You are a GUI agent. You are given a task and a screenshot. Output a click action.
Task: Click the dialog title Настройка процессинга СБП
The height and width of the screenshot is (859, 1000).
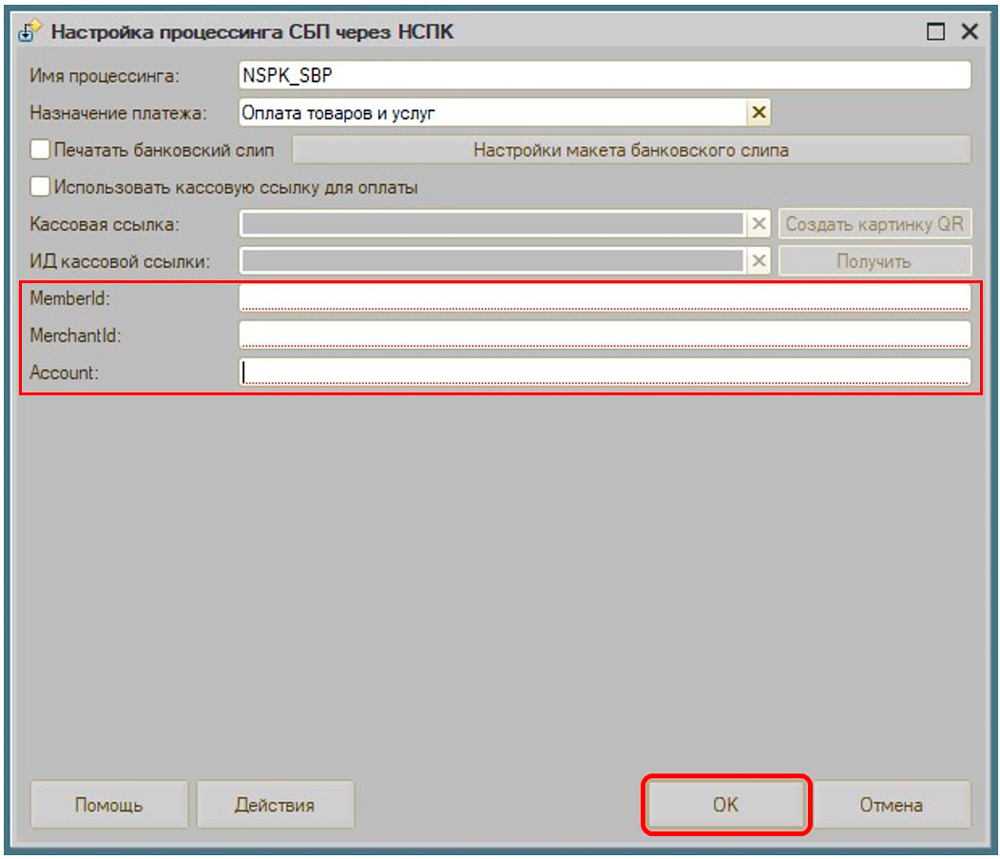tap(253, 31)
